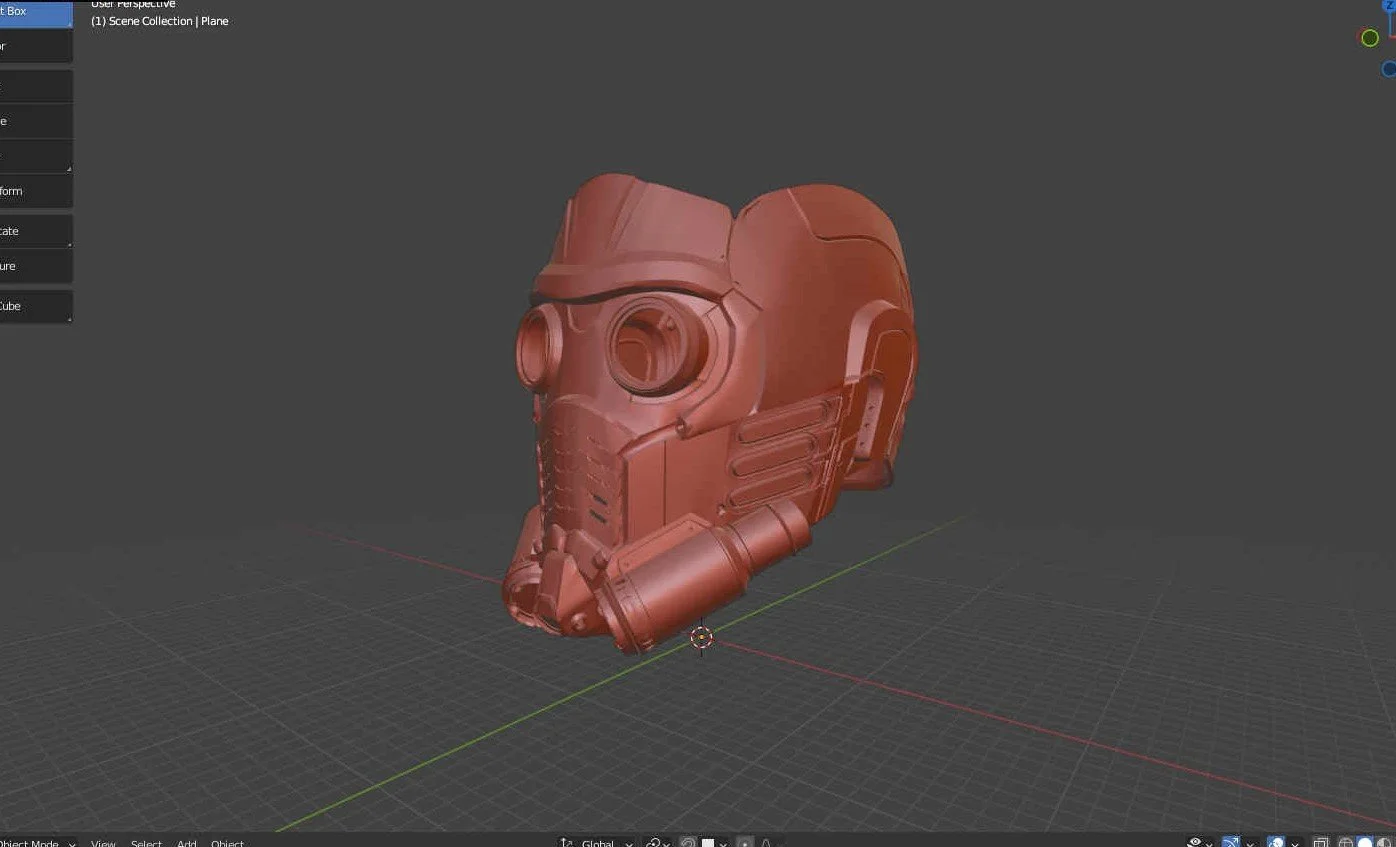
Task: Activate the Cursor tool in the toolbar
Action: pyautogui.click(x=35, y=46)
